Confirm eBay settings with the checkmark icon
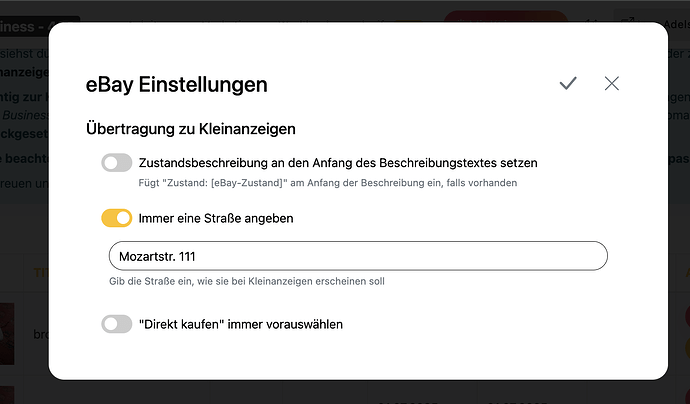This screenshot has width=690, height=404. (568, 83)
